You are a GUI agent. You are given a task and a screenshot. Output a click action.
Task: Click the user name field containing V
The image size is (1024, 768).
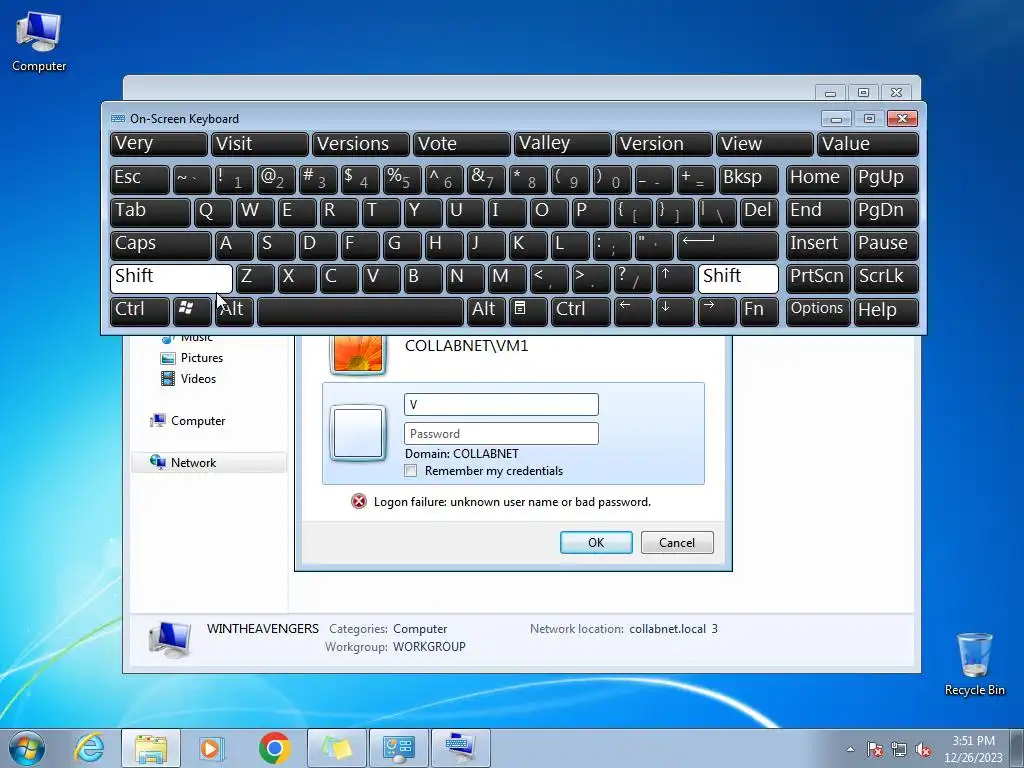click(x=501, y=404)
